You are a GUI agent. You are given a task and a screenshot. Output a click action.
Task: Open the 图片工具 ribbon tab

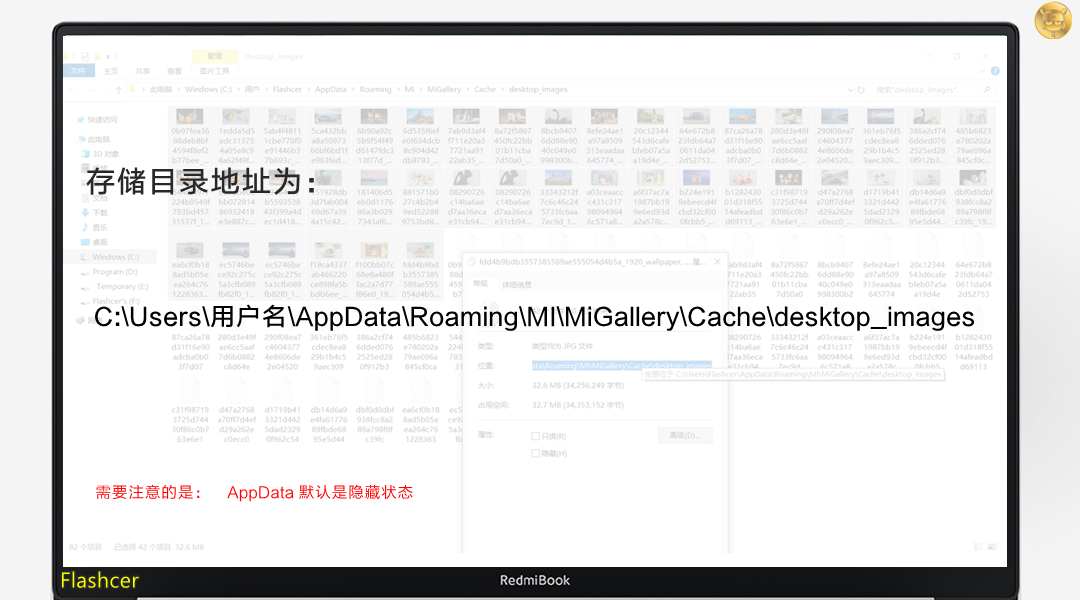(x=214, y=71)
